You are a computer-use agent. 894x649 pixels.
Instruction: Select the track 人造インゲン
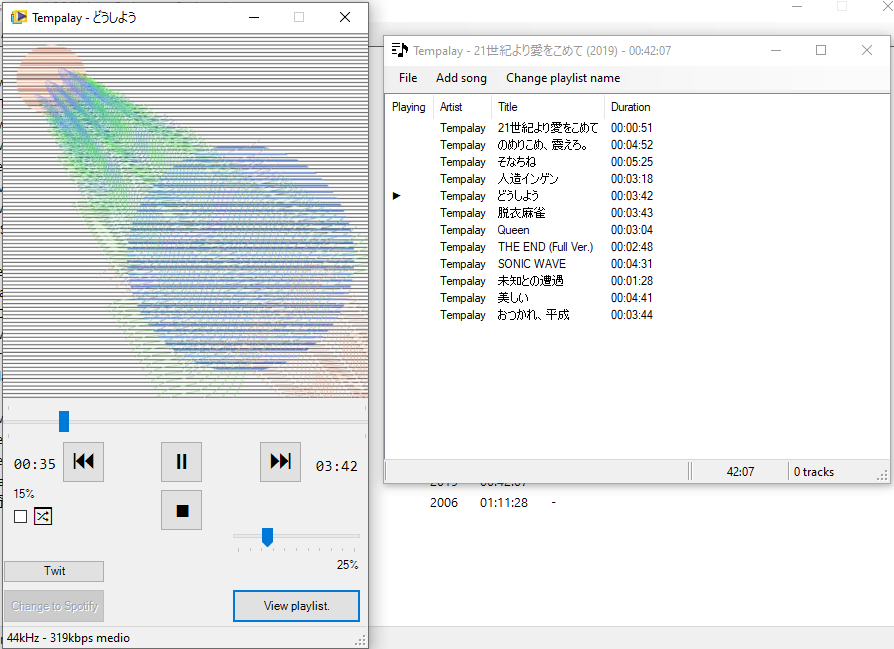point(527,179)
